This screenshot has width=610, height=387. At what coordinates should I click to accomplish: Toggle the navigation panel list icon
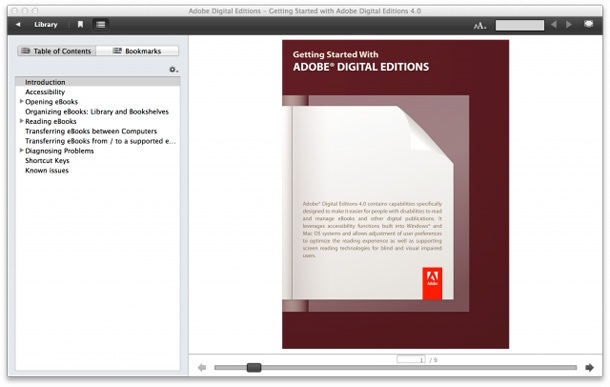coord(101,25)
